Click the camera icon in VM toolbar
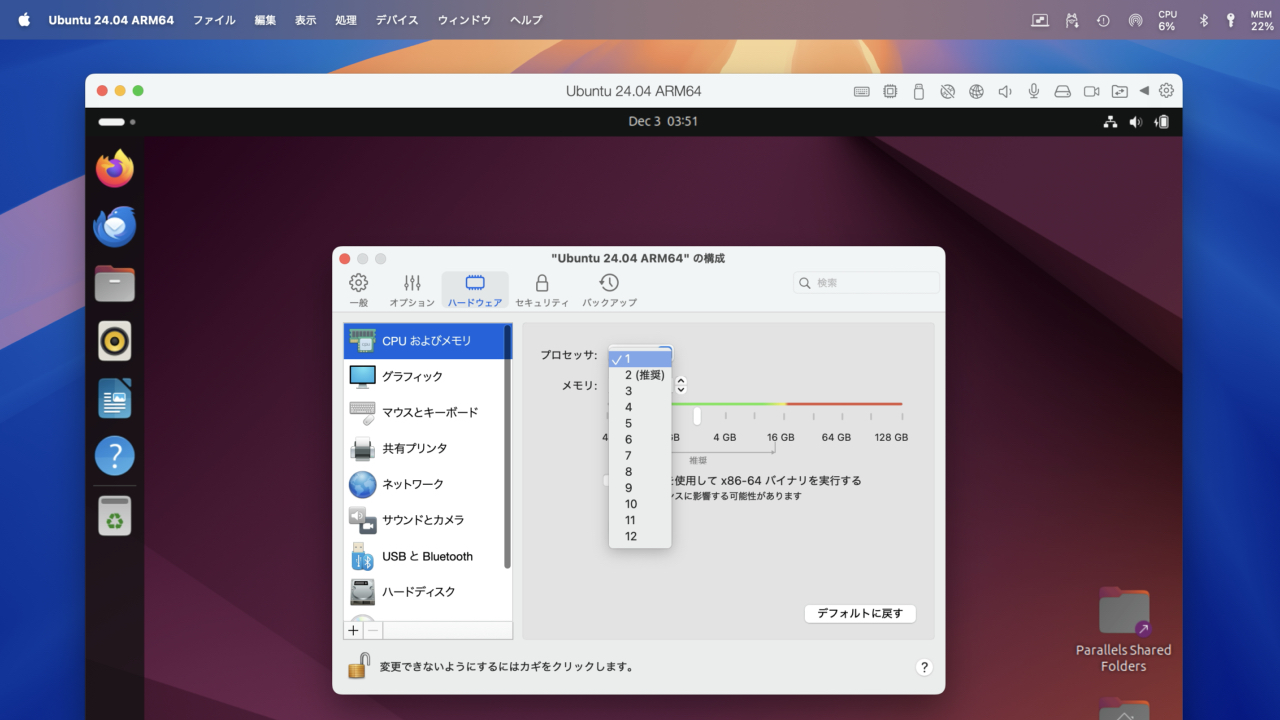This screenshot has height=720, width=1280. (x=1091, y=91)
